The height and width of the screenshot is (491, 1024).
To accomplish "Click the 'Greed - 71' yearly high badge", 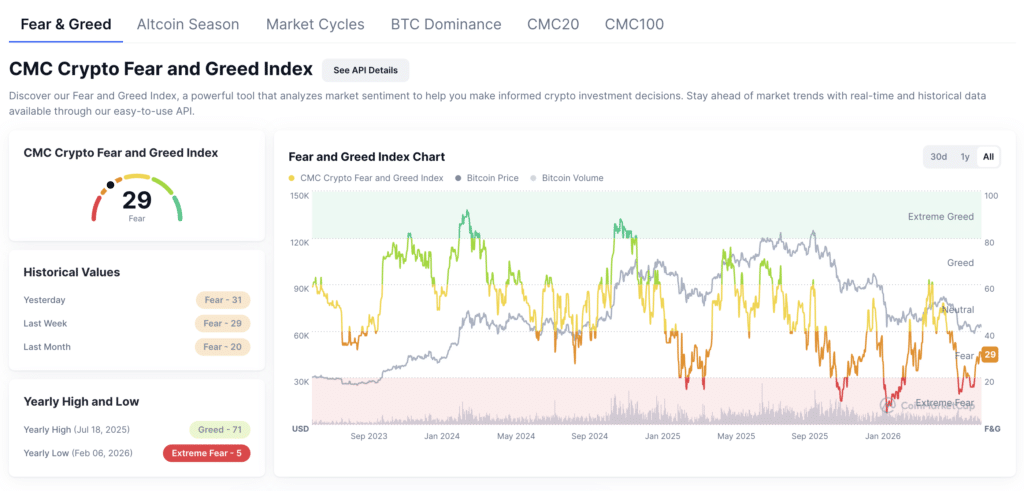I will (x=219, y=430).
